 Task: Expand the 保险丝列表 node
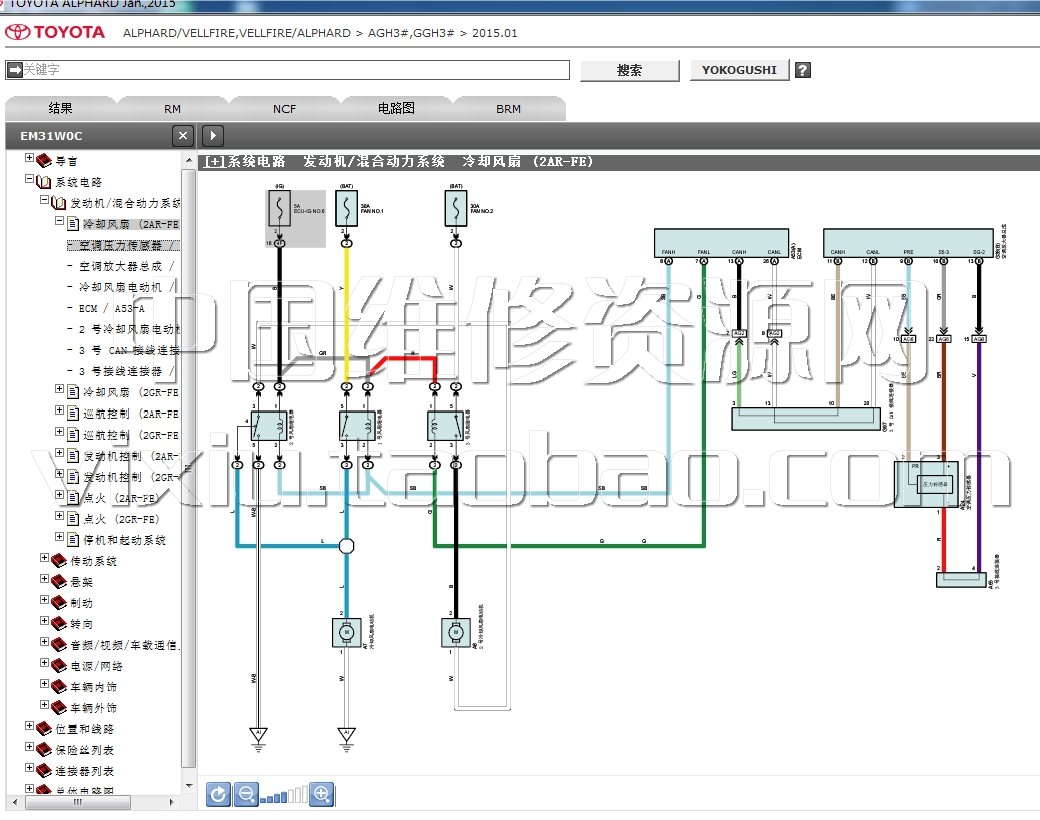tap(29, 746)
